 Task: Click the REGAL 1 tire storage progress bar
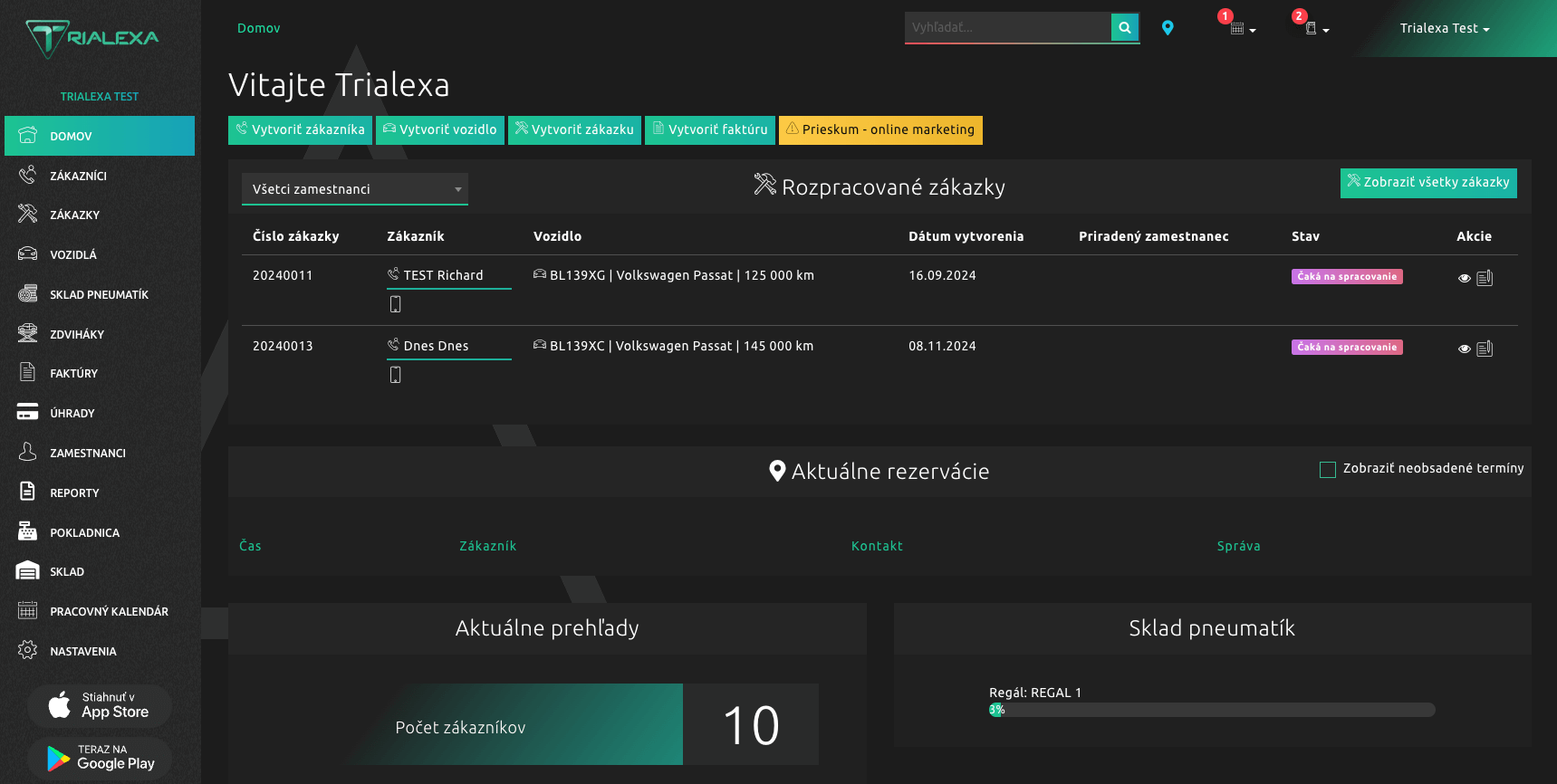[x=1212, y=710]
